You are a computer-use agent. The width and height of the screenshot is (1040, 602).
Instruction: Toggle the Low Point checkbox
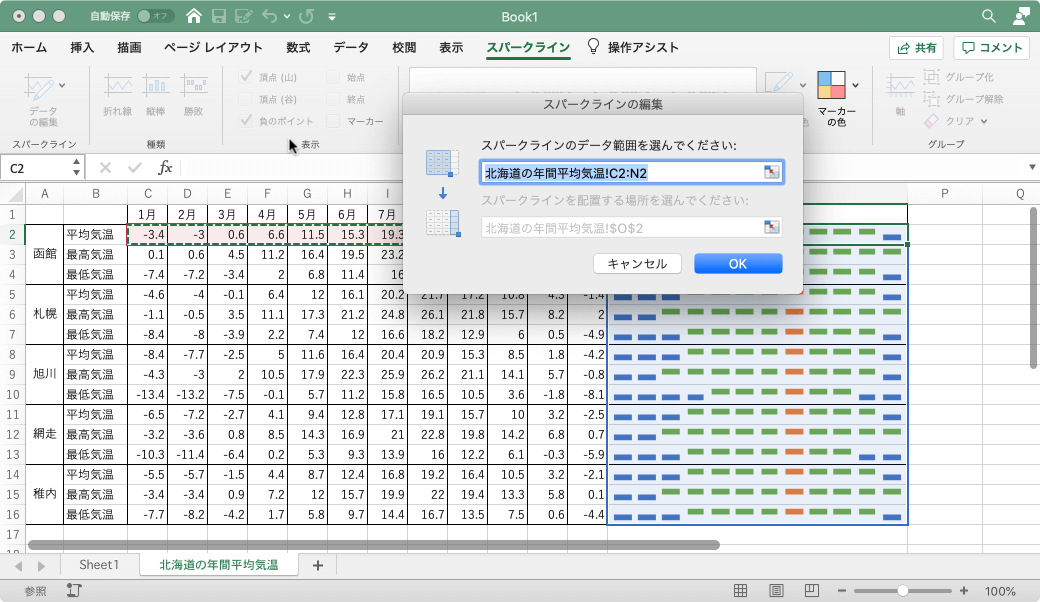[245, 99]
